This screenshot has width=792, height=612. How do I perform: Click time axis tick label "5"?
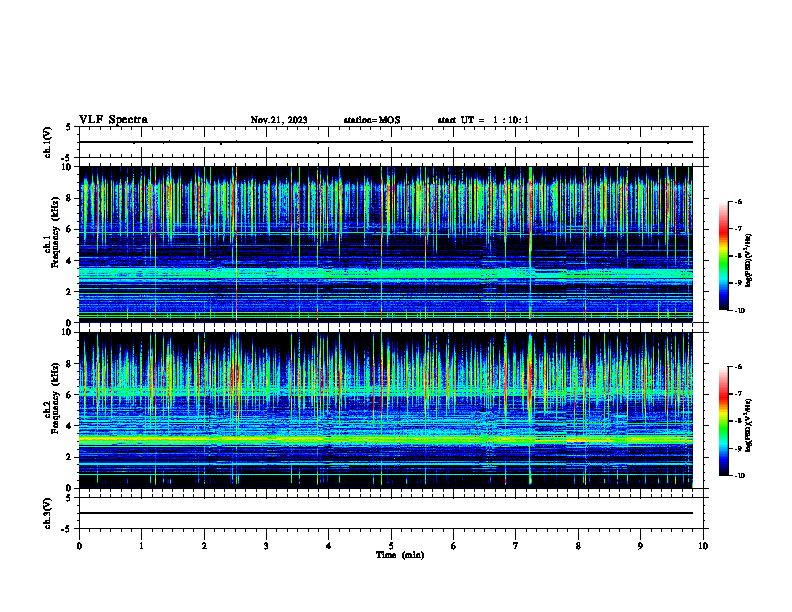click(x=391, y=546)
